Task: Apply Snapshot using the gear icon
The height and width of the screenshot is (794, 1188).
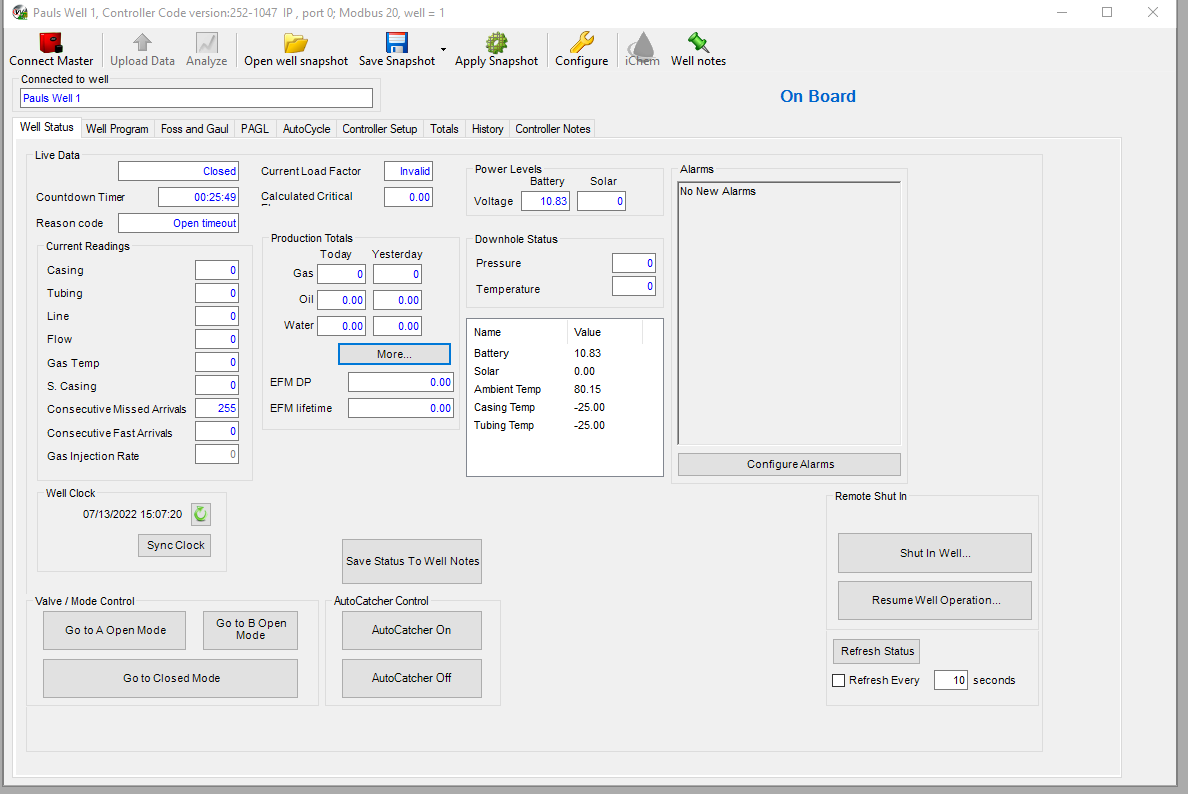Action: click(496, 42)
